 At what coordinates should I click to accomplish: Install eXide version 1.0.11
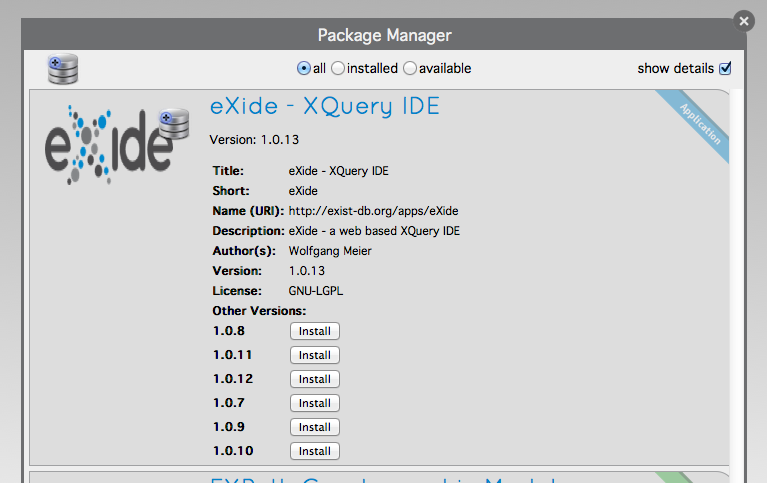click(x=314, y=355)
